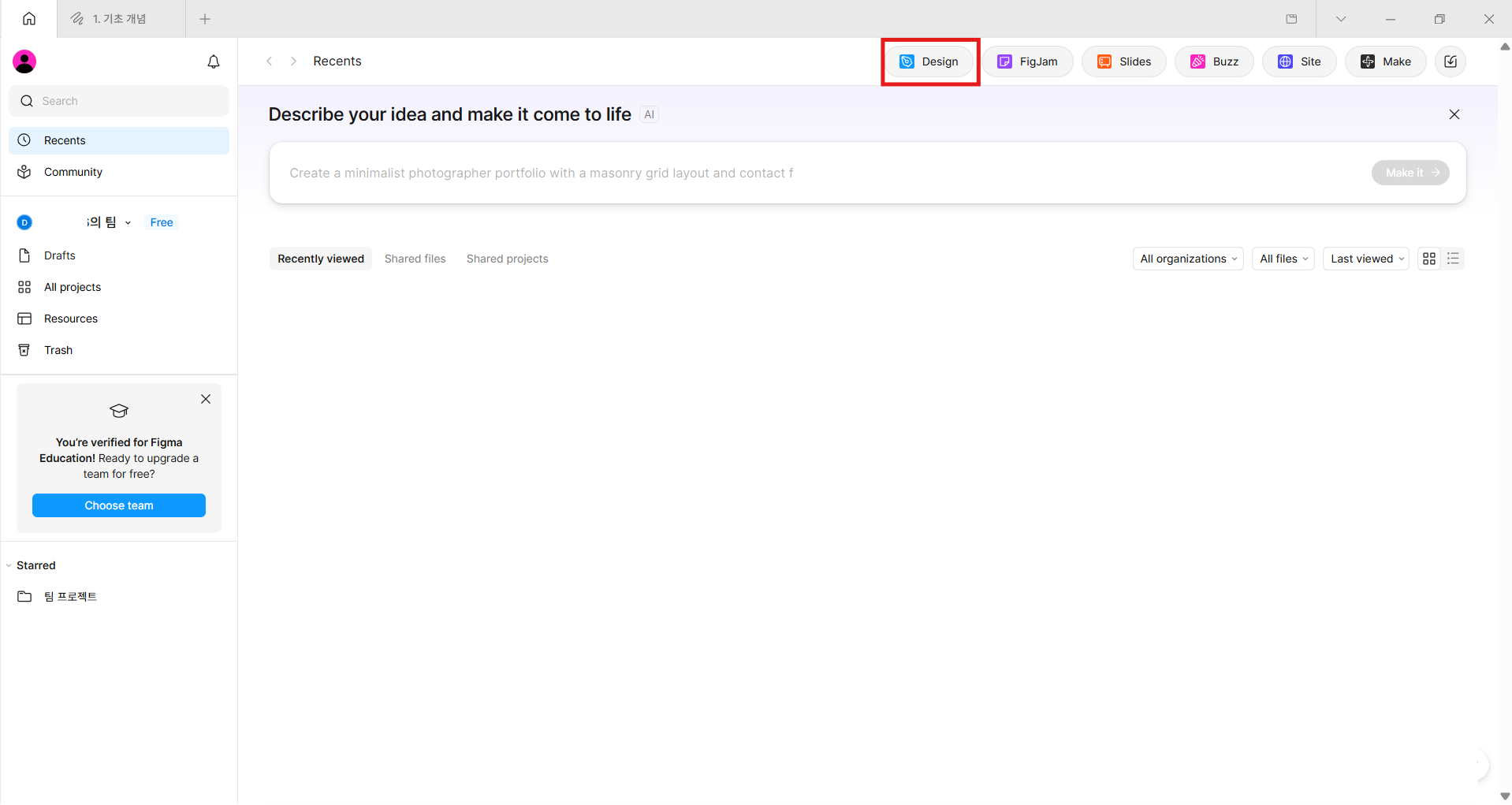Open Community in the sidebar
Viewport: 1512px width, 805px height.
pyautogui.click(x=119, y=172)
